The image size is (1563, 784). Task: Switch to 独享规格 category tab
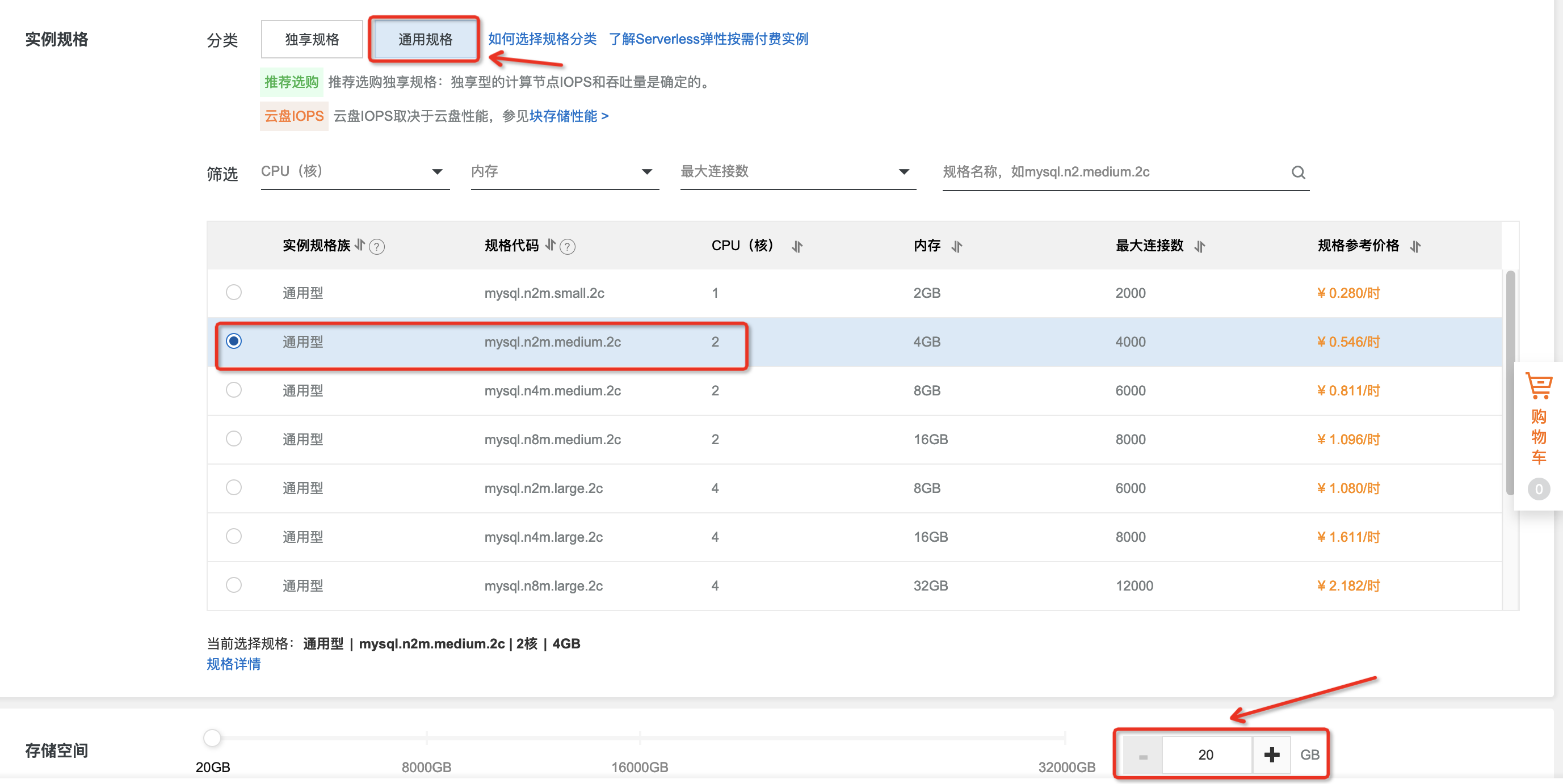coord(312,39)
